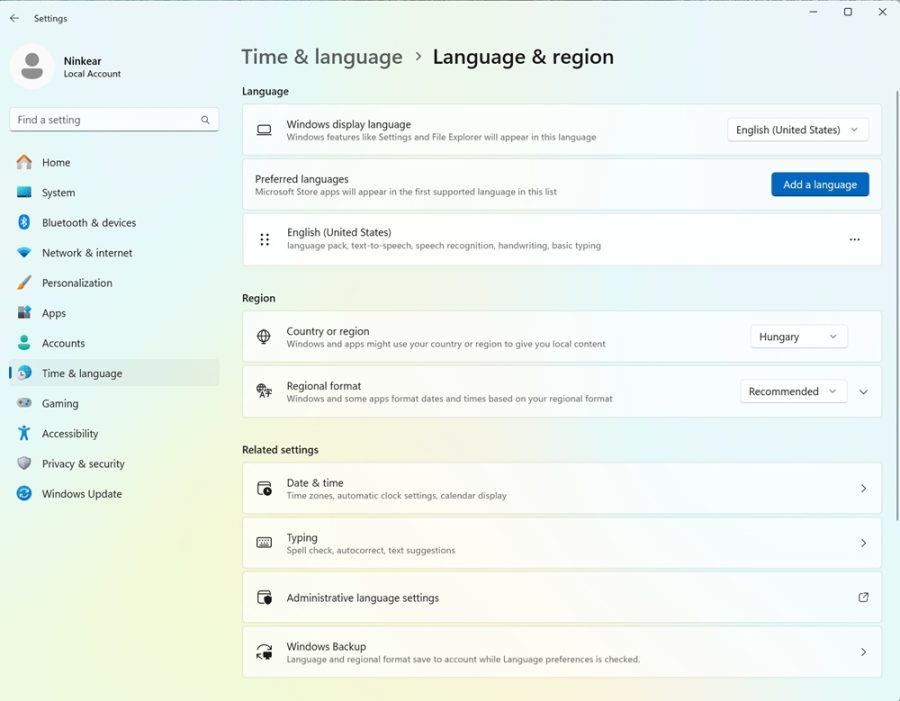Select Privacy & security in the sidebar
This screenshot has width=900, height=701.
(x=83, y=464)
